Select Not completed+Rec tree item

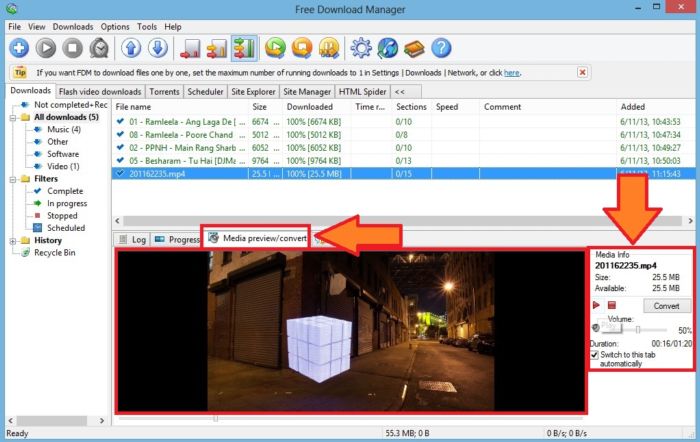71,104
